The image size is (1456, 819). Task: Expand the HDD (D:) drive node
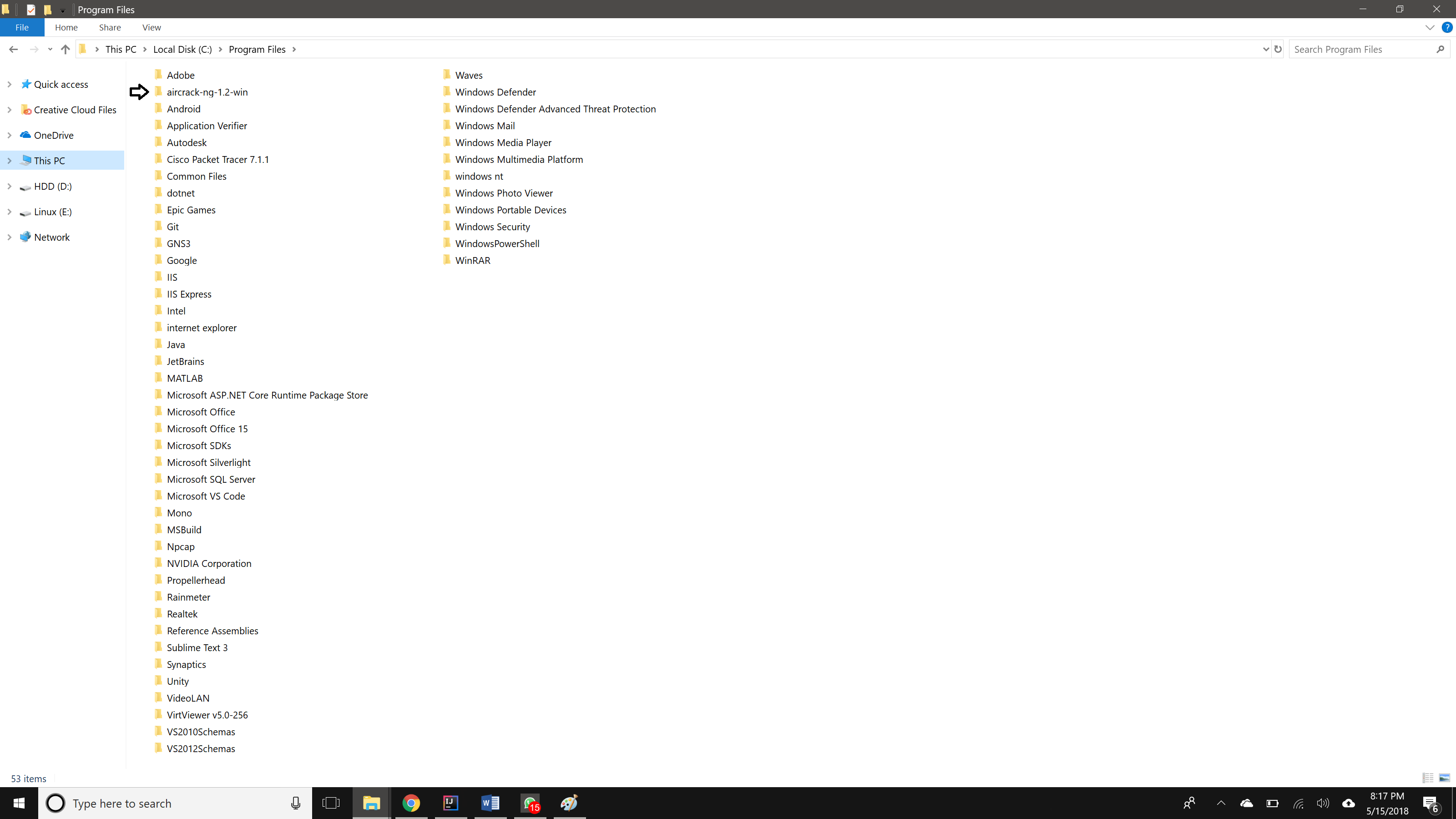tap(9, 186)
